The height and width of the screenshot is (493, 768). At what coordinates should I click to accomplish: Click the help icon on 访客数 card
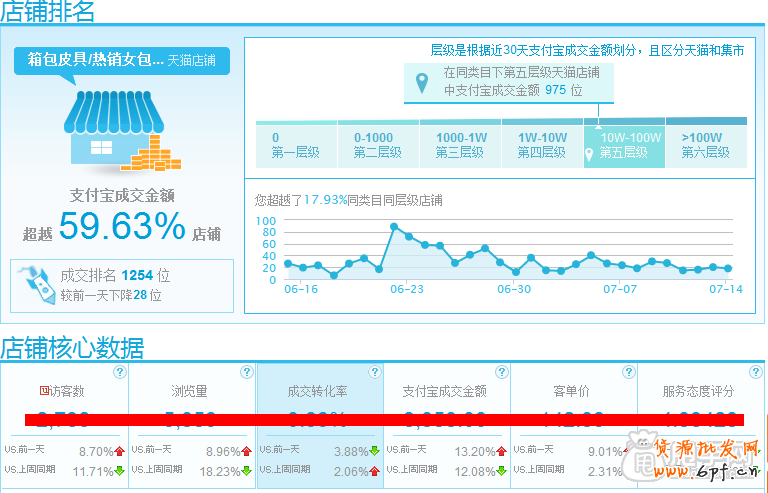[x=120, y=372]
